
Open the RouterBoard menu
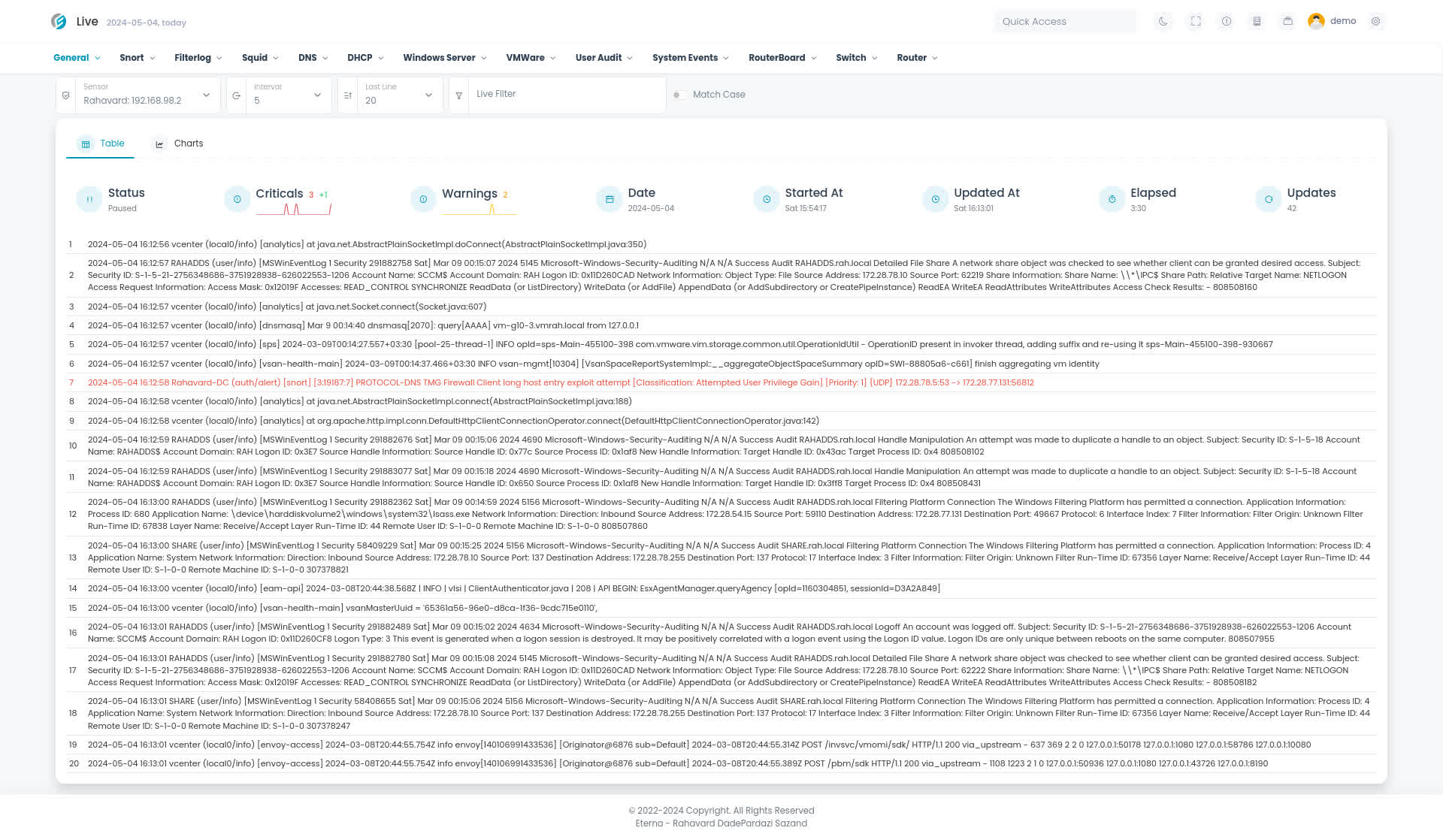[x=783, y=58]
